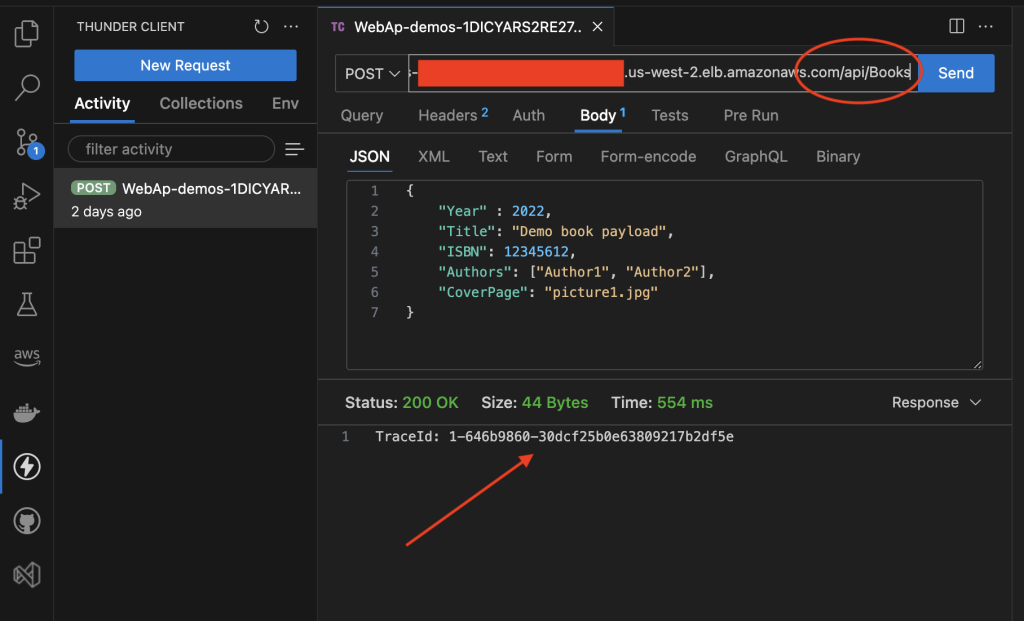Image resolution: width=1024 pixels, height=621 pixels.
Task: Open the AWS Toolkit sidebar icon
Action: [26, 355]
